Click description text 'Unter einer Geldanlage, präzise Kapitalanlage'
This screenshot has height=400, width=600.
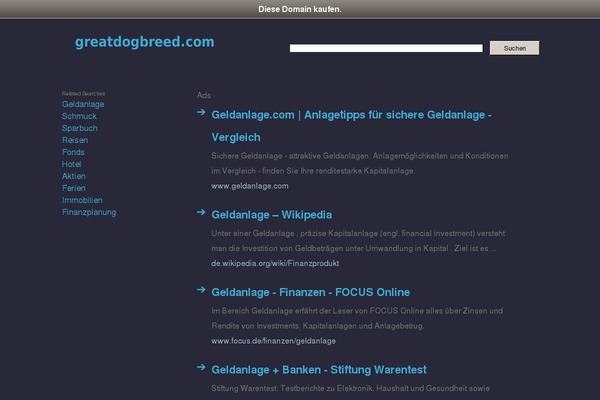358,241
